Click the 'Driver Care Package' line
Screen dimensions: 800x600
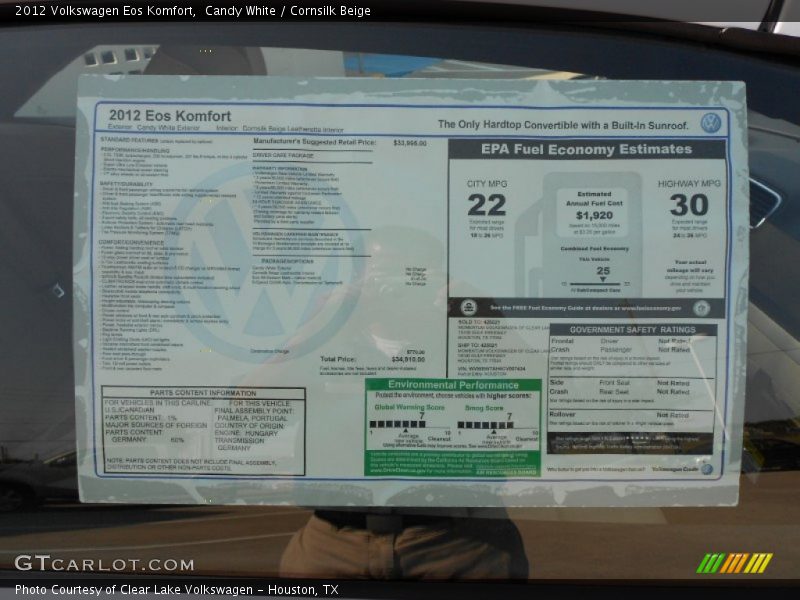tap(283, 155)
